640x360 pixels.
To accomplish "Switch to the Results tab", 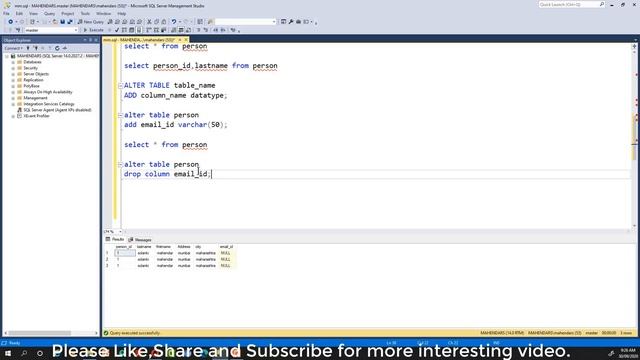I will [x=115, y=240].
